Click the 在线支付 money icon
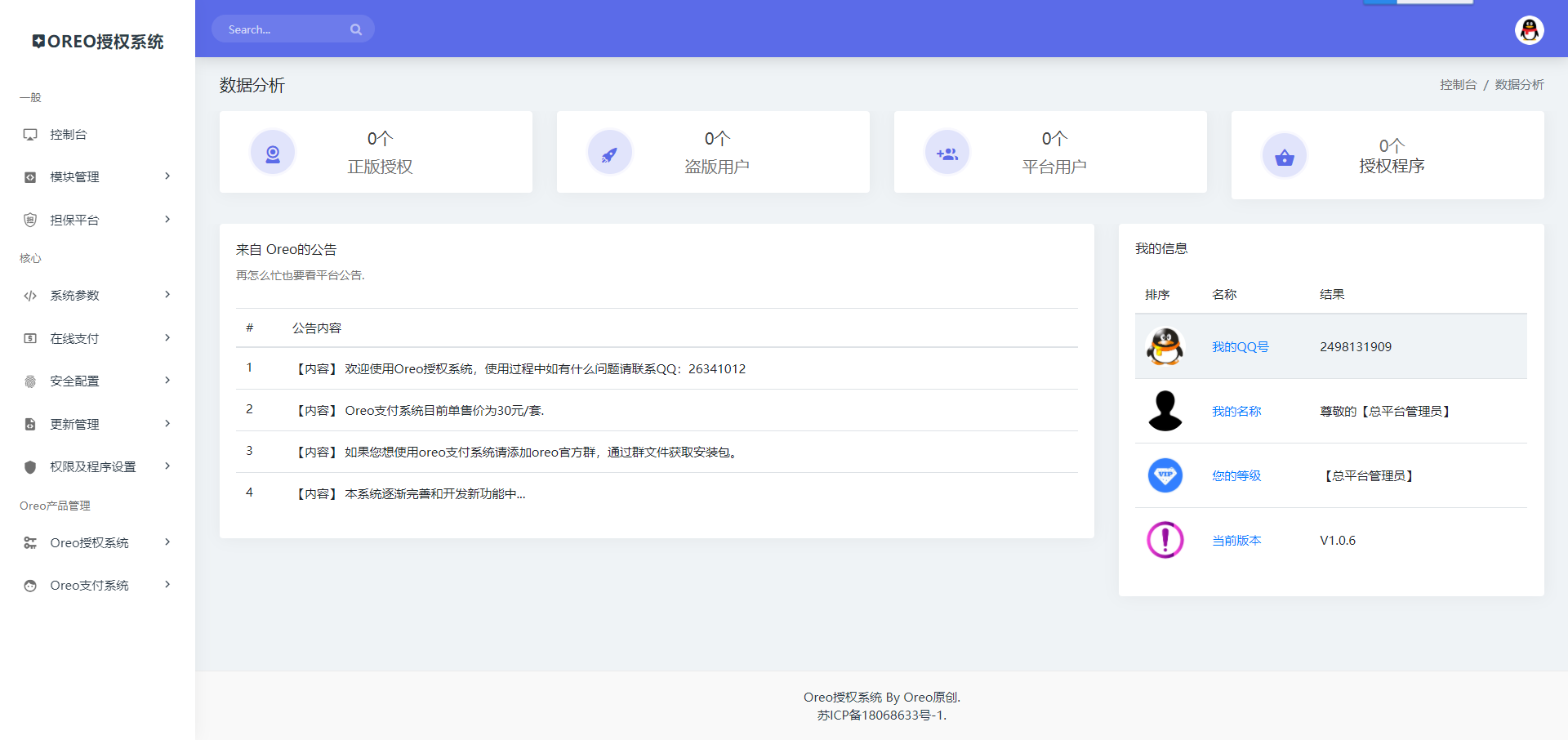Screen dimensions: 1568x740 pyautogui.click(x=30, y=338)
